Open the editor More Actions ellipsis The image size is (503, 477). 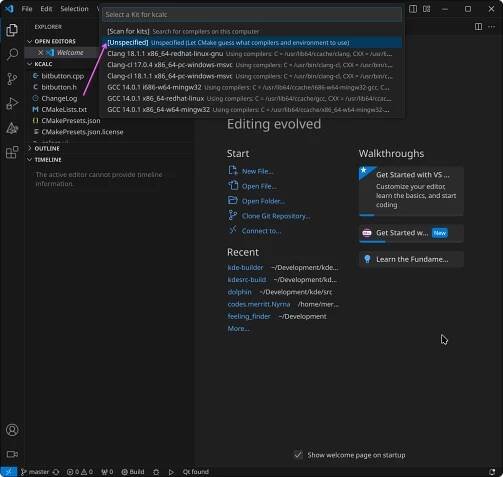491,27
